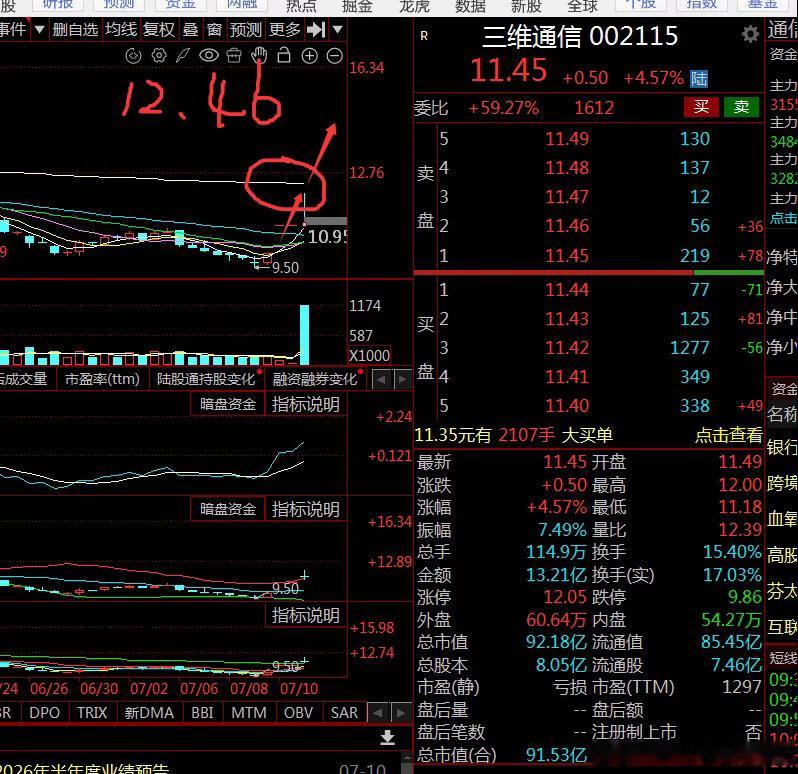Image resolution: width=798 pixels, height=774 pixels.
Task: Select the OBV indicator tab
Action: pyautogui.click(x=298, y=712)
